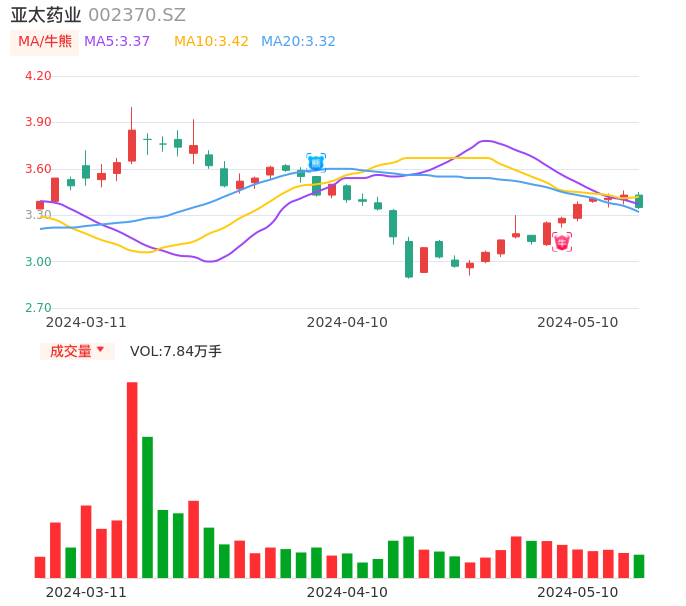
Task: Click the 2024-04-10 date under volume chart
Action: click(347, 592)
